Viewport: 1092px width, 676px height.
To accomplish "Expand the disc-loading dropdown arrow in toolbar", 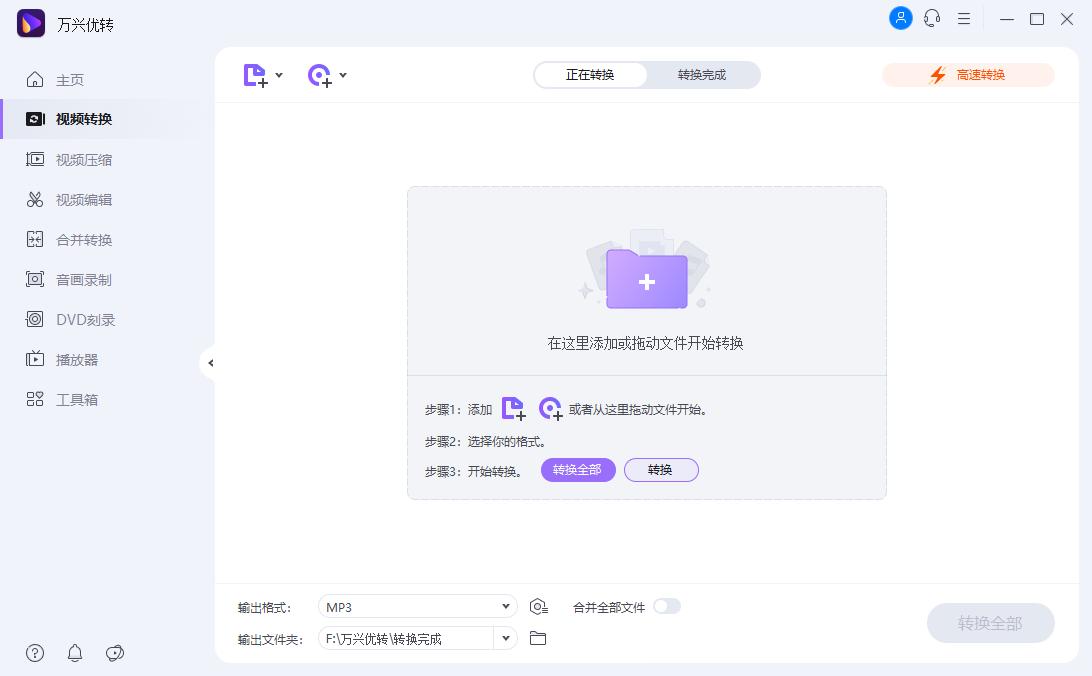I will click(x=343, y=75).
